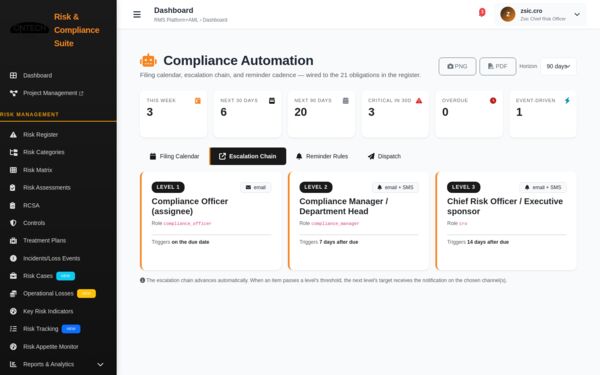The height and width of the screenshot is (375, 600).
Task: Open the red notifications bell
Action: point(482,13)
